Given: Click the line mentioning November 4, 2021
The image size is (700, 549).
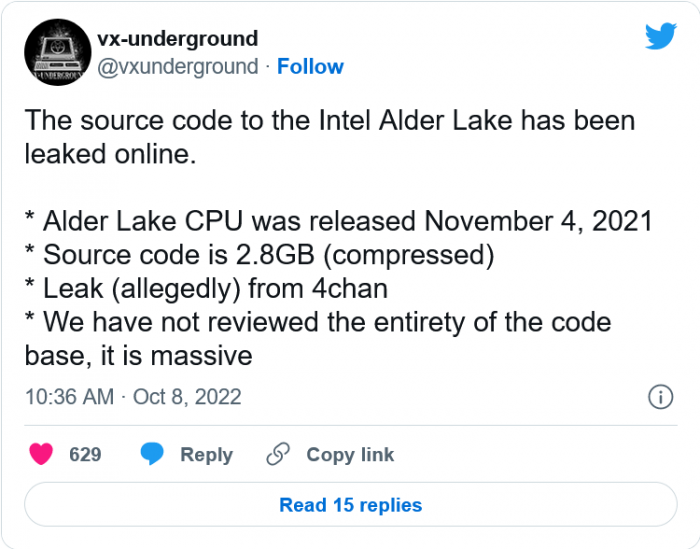Looking at the screenshot, I should coord(338,221).
